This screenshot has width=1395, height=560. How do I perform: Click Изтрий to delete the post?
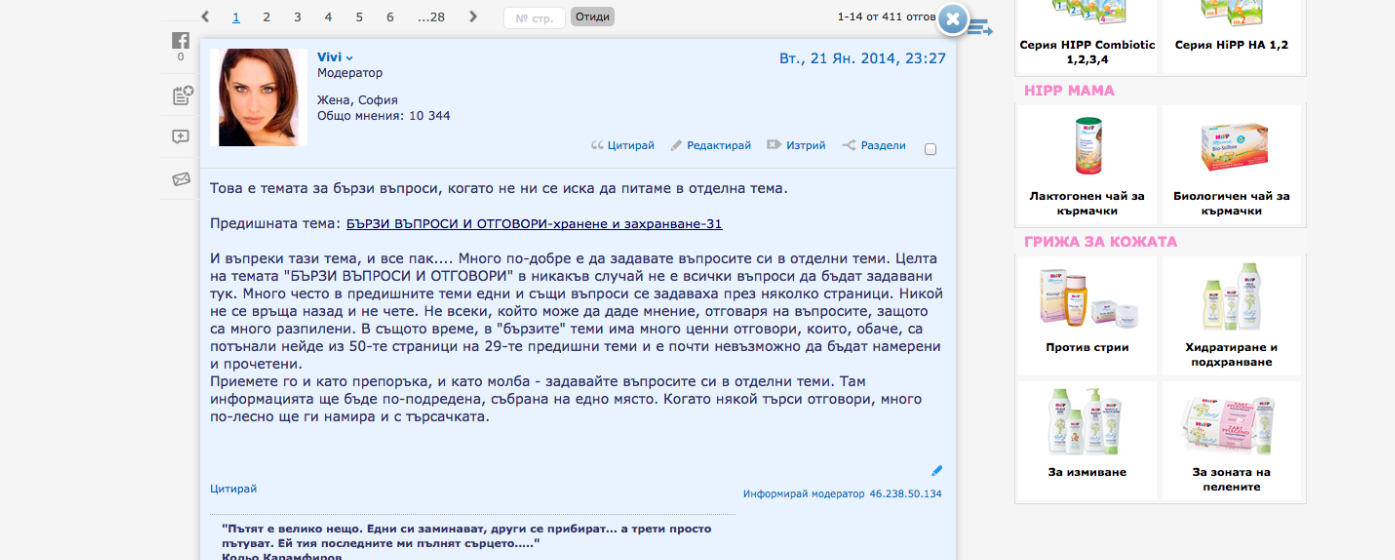point(796,146)
